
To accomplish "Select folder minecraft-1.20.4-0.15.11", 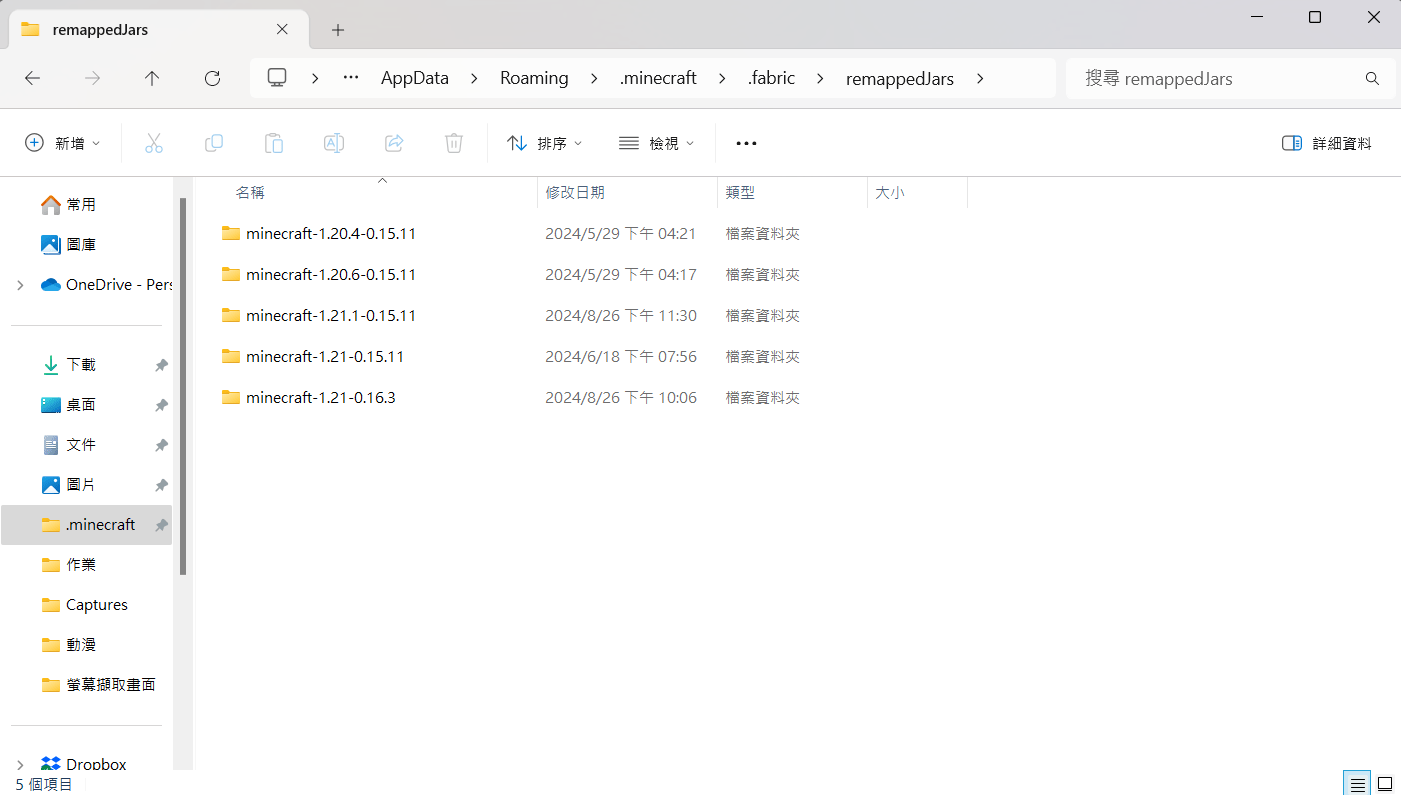I will (331, 233).
